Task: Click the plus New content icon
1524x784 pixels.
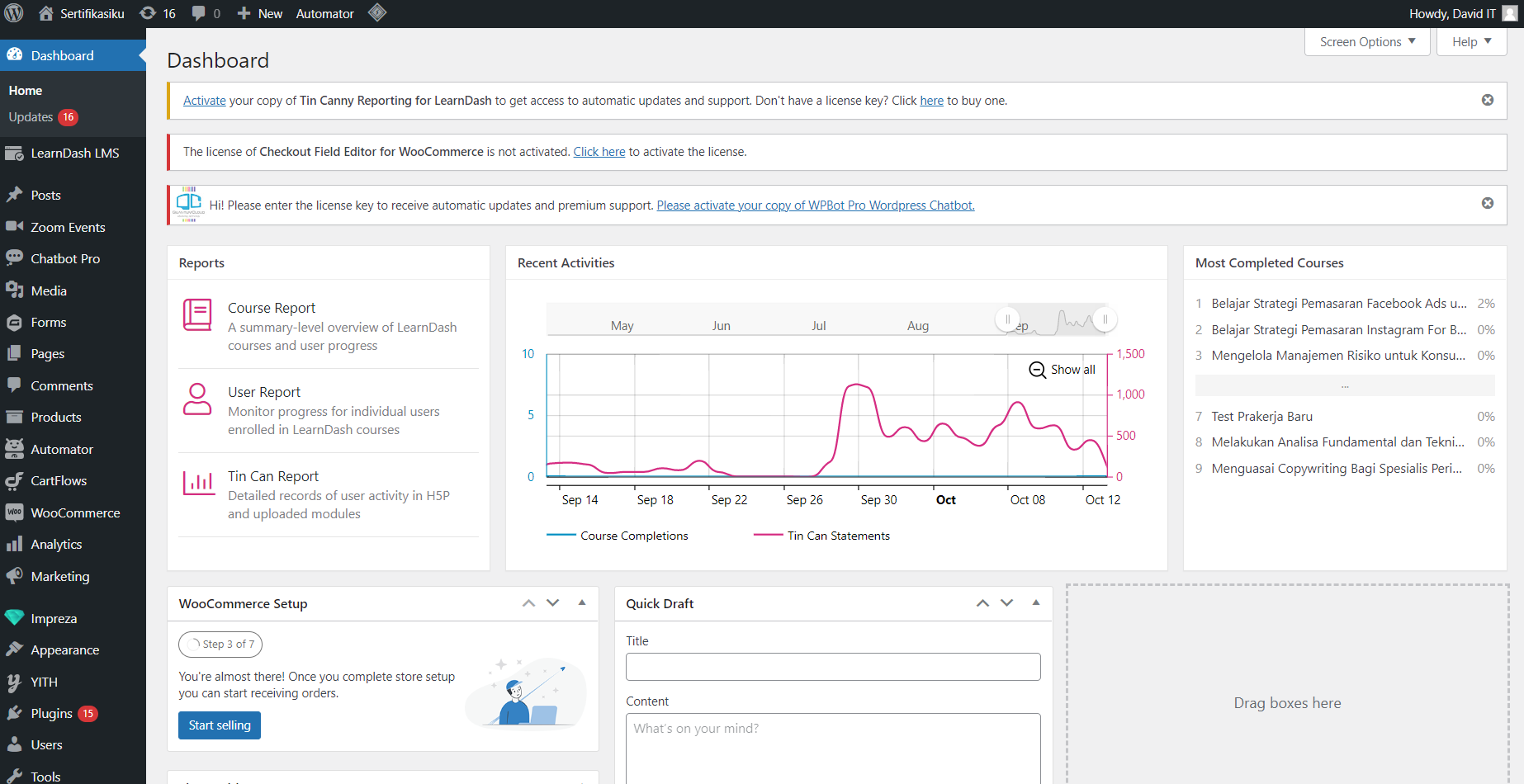Action: pyautogui.click(x=244, y=13)
